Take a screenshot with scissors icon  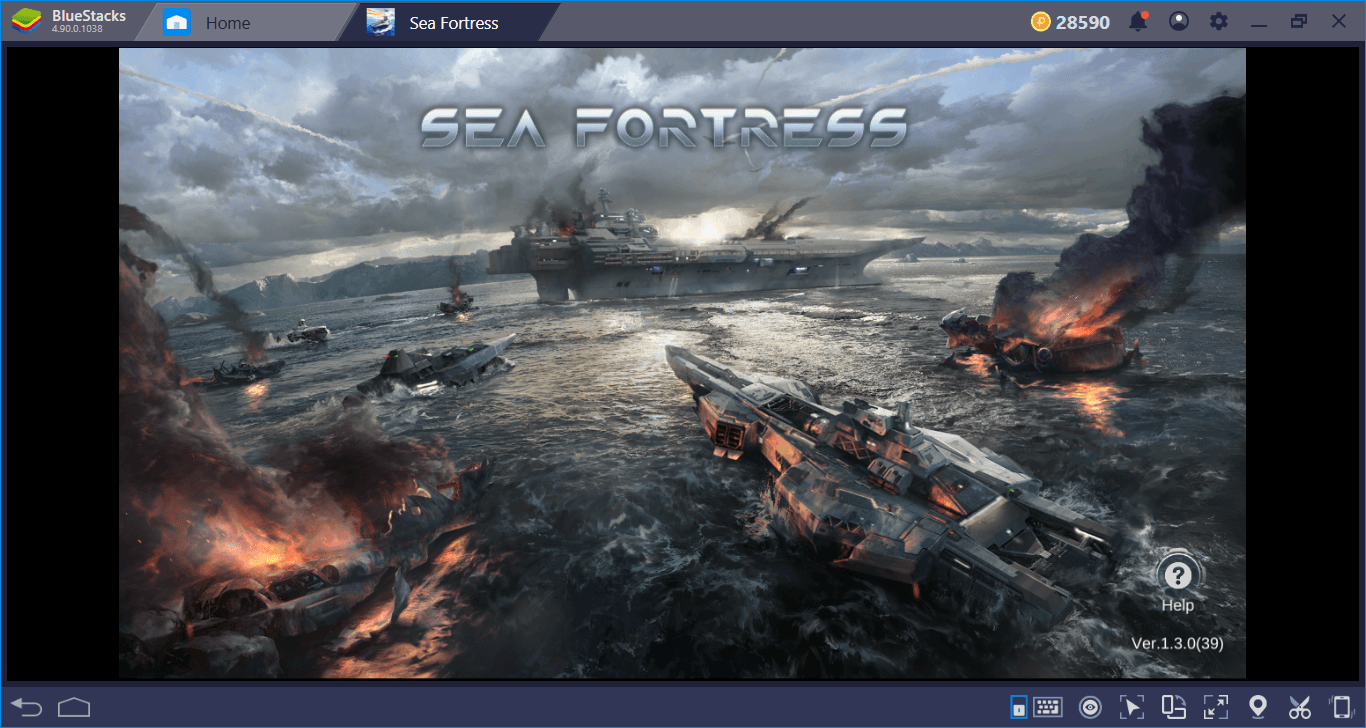pyautogui.click(x=1299, y=707)
